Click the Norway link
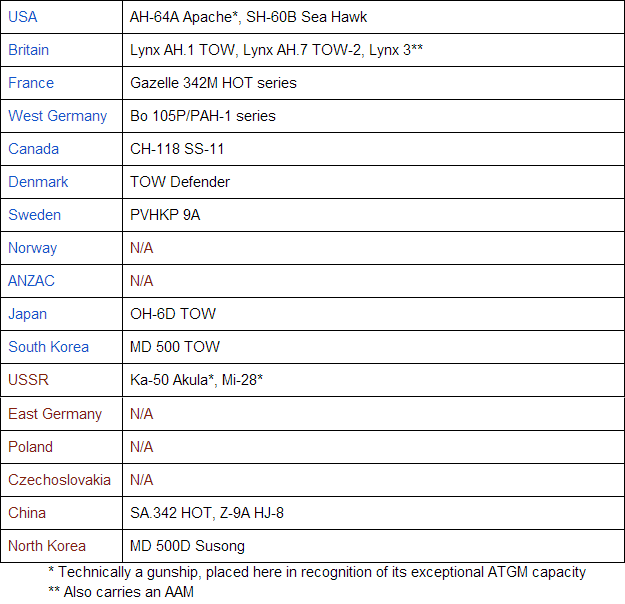Screen dimensions: 625x604 (32, 248)
